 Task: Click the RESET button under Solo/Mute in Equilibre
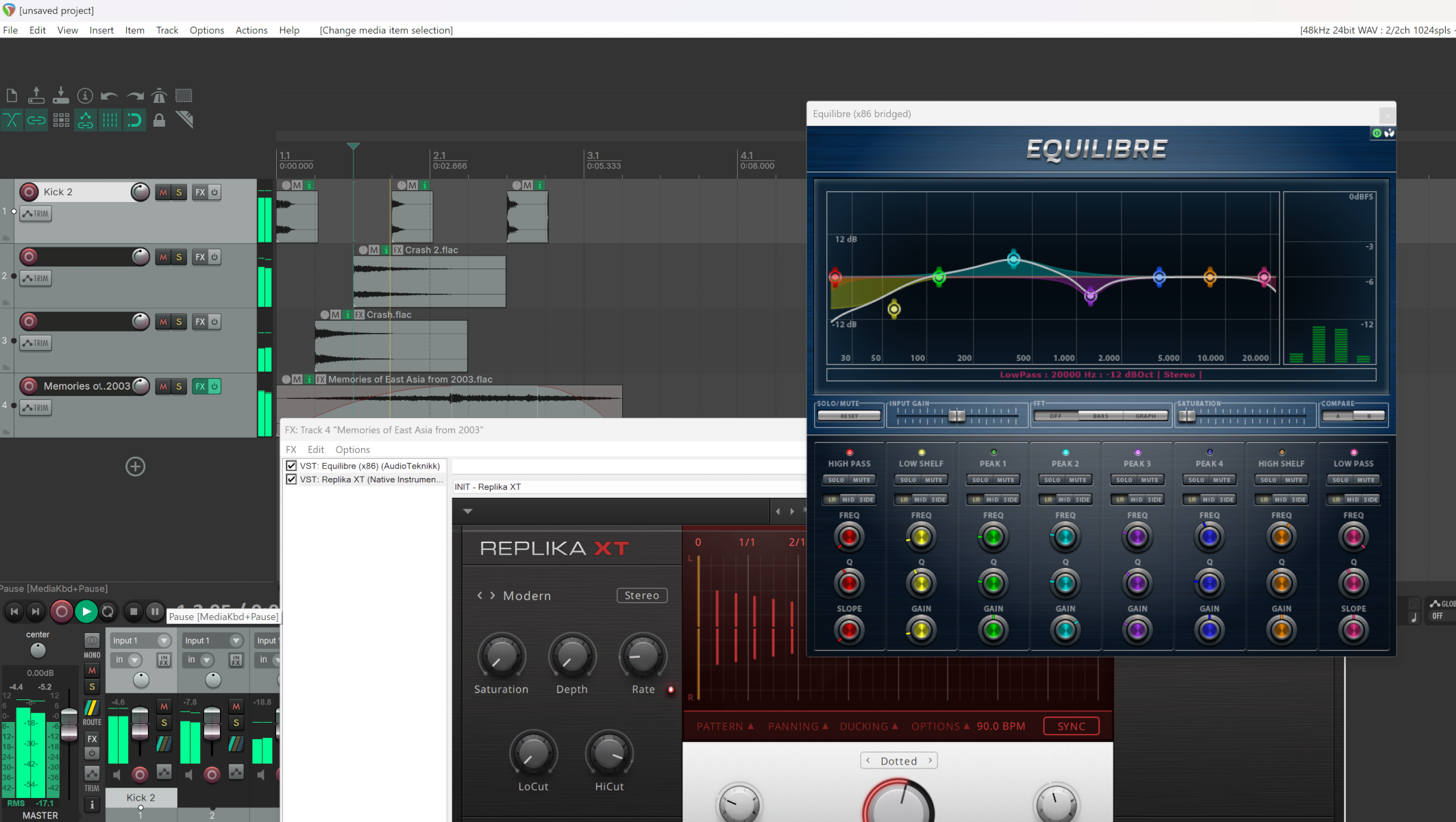point(849,416)
